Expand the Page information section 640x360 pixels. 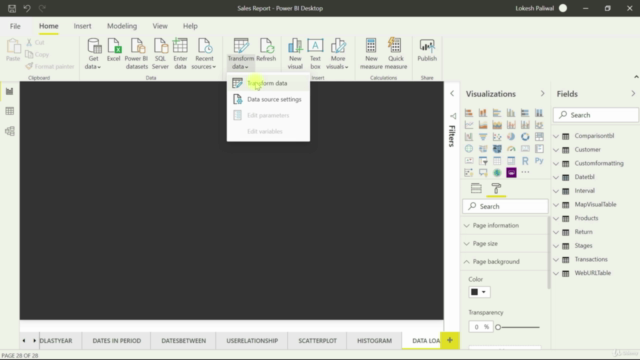pyautogui.click(x=505, y=225)
